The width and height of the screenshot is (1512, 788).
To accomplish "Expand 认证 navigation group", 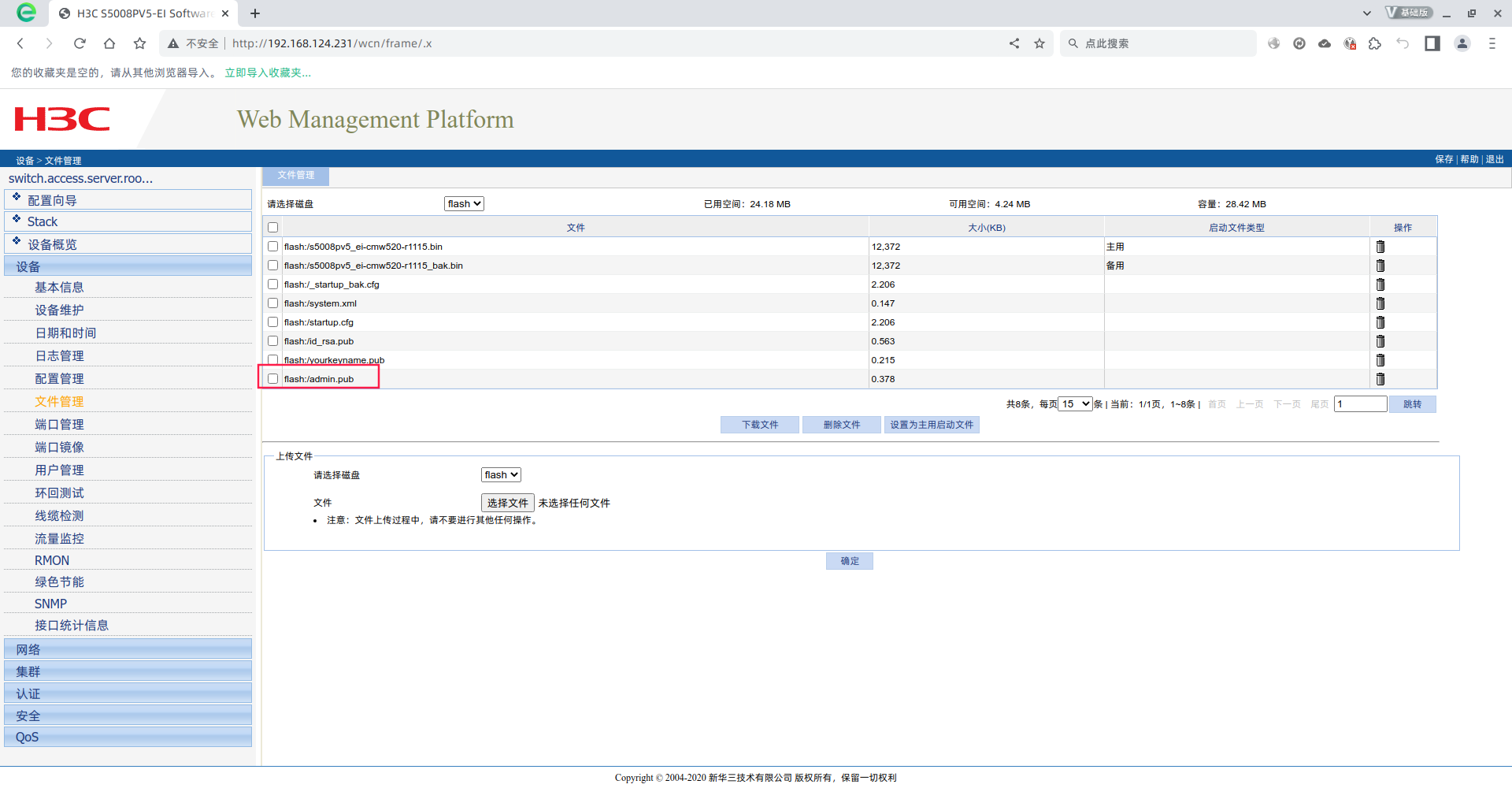I will click(128, 693).
